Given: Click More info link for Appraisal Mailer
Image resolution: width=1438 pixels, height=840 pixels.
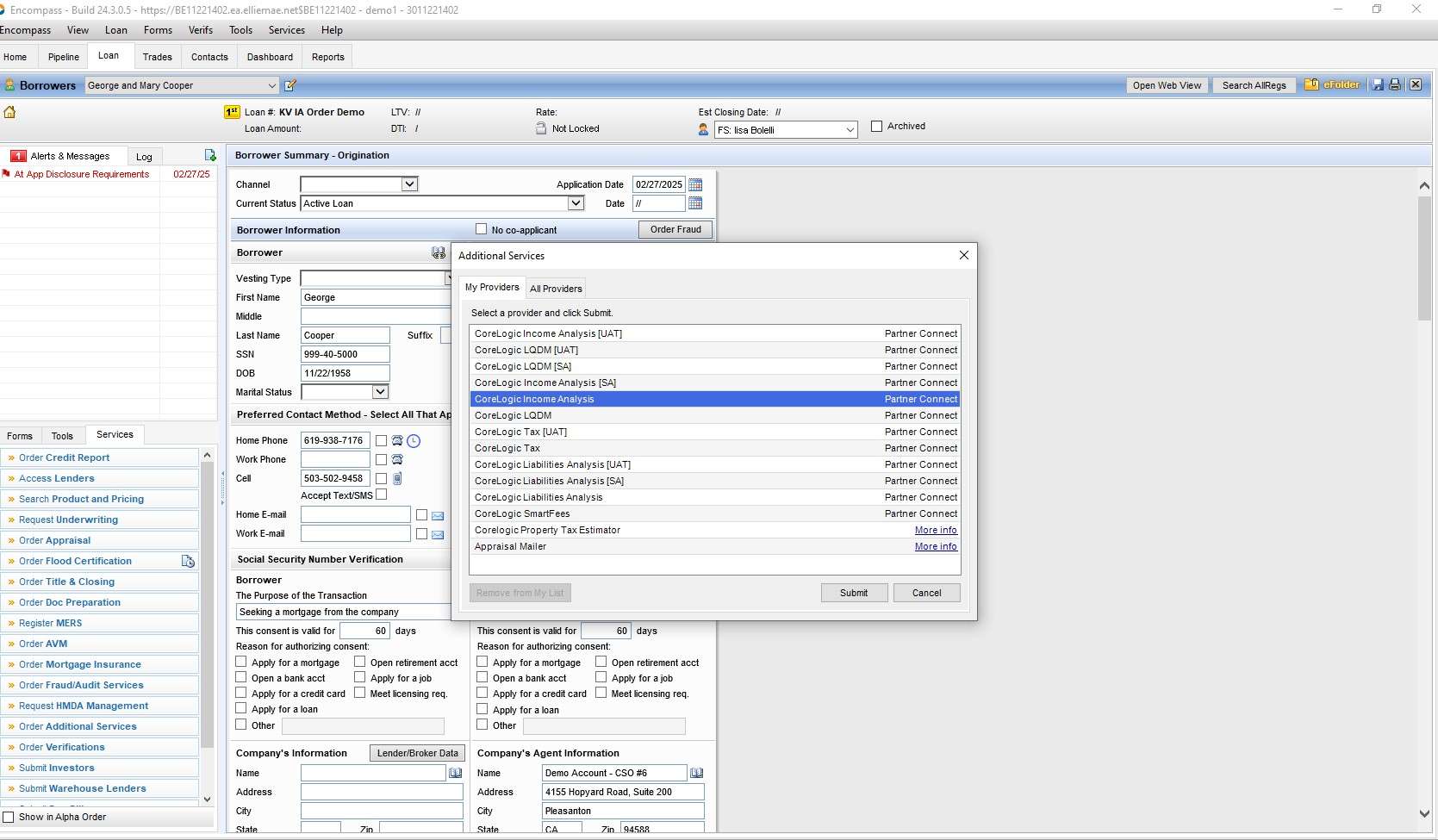Looking at the screenshot, I should point(936,546).
